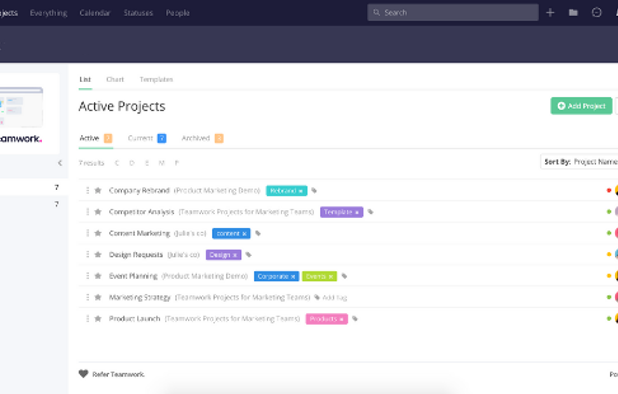Remove the Corporate tag via its x

[x=293, y=277]
